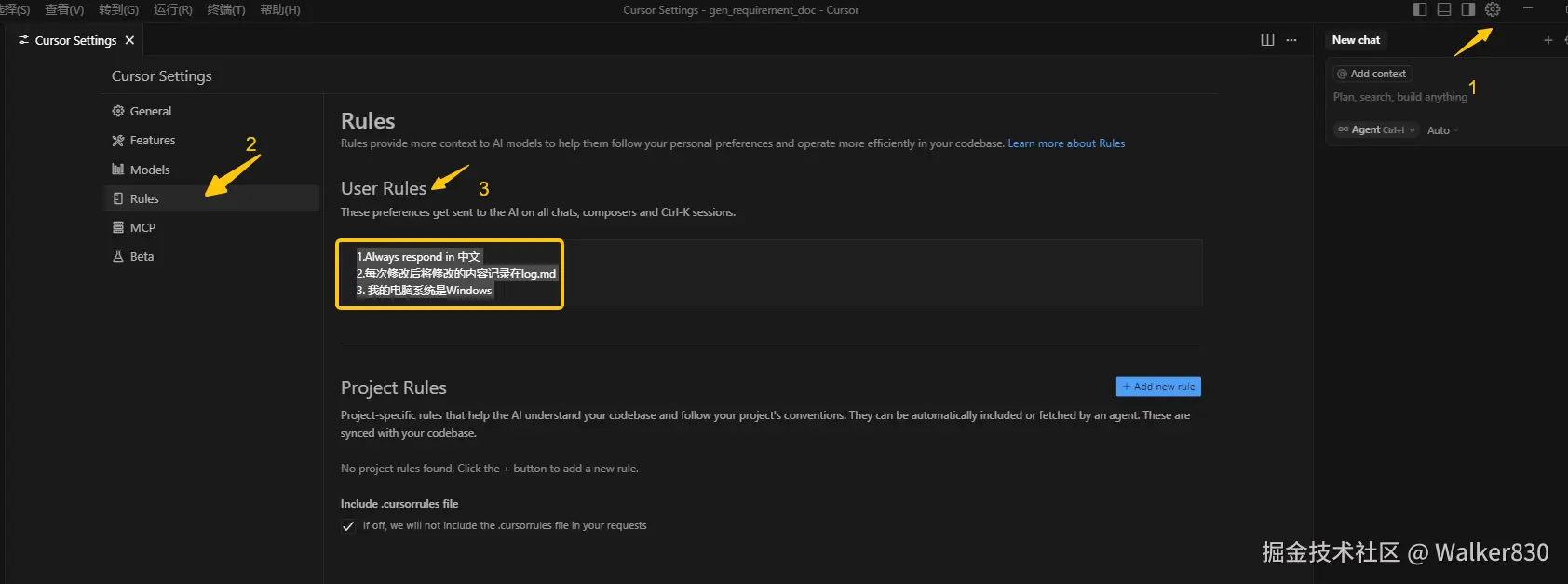The height and width of the screenshot is (584, 1568).
Task: Toggle the primary left sidebar layout icon
Action: coord(1420,9)
